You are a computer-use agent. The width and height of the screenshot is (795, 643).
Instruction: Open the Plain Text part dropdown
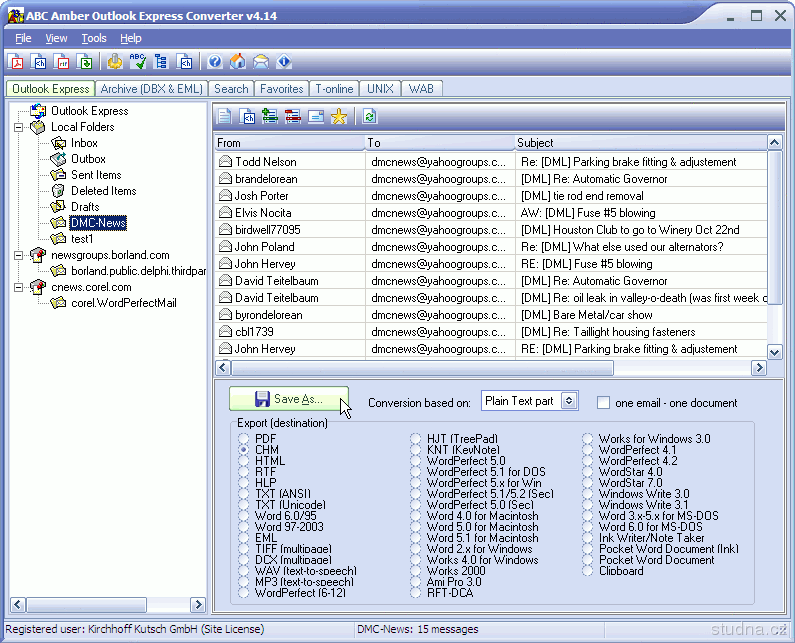tap(569, 401)
